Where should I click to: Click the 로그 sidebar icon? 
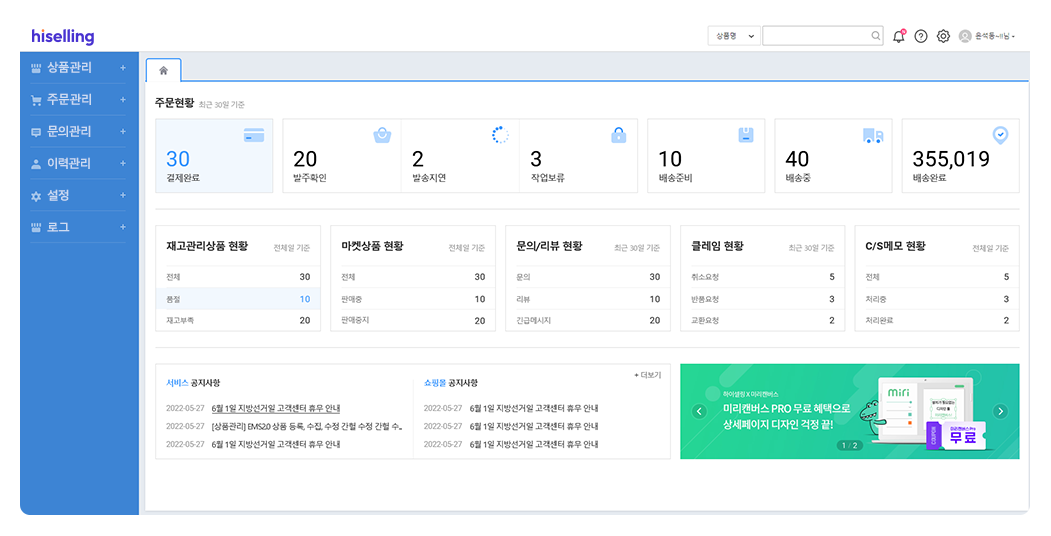click(x=36, y=228)
